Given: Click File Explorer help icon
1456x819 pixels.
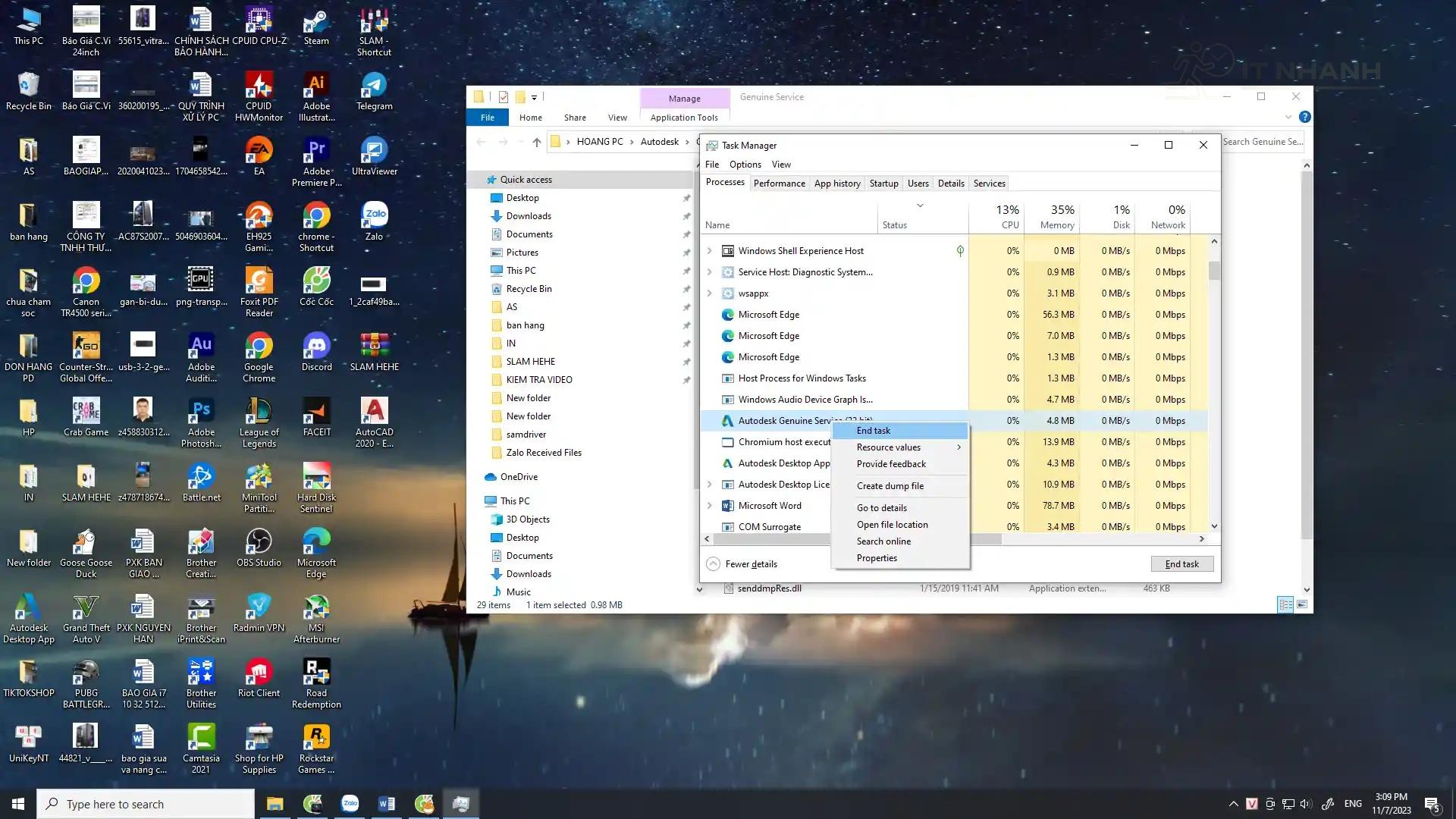Looking at the screenshot, I should click(1304, 117).
